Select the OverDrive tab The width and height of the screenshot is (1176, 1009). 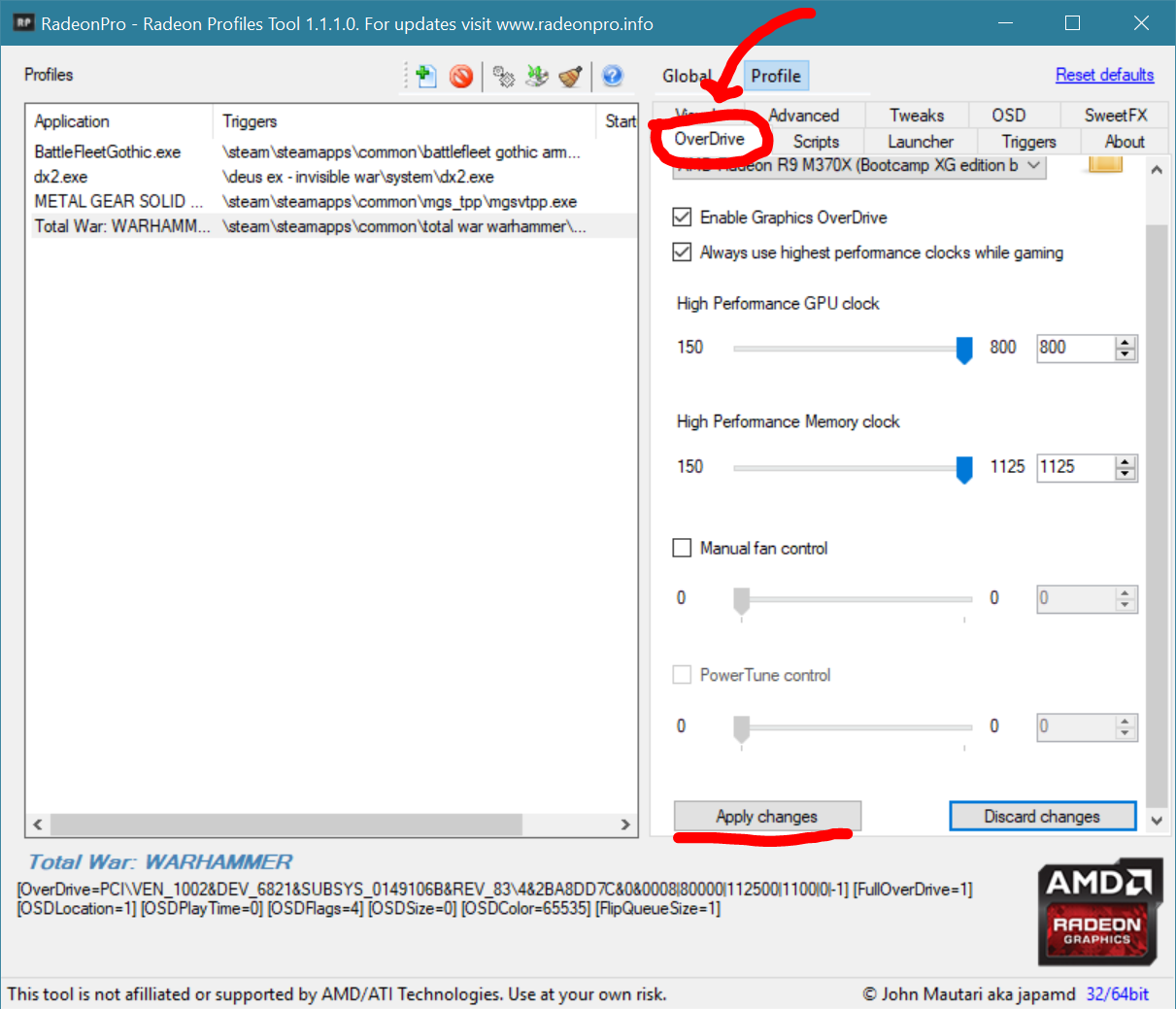(x=710, y=139)
